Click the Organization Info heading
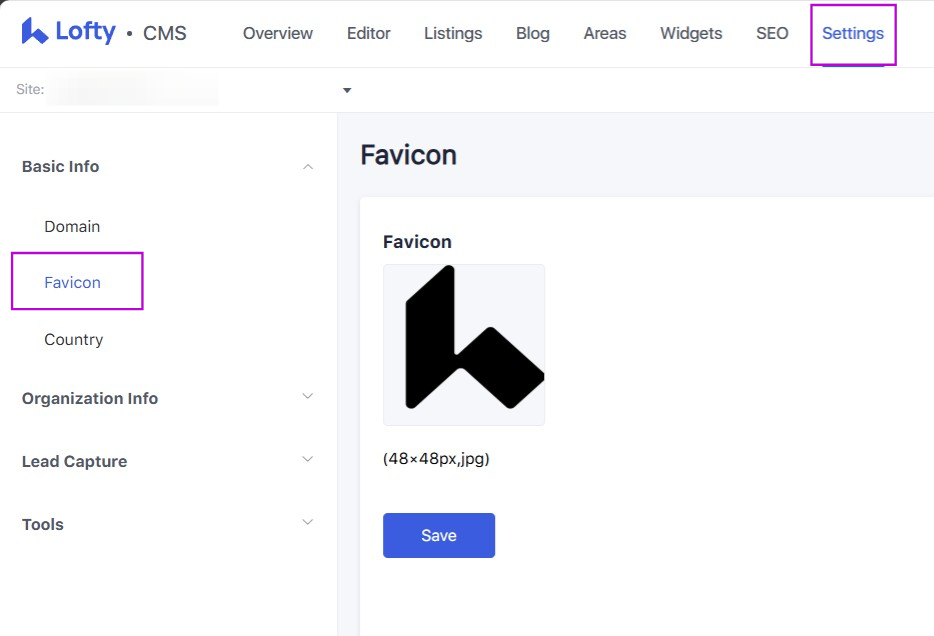This screenshot has width=934, height=636. pyautogui.click(x=90, y=398)
